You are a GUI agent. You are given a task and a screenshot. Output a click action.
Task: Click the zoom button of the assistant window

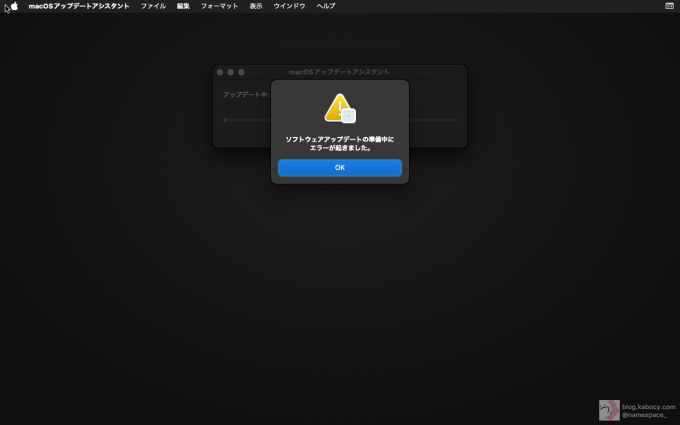(x=241, y=72)
